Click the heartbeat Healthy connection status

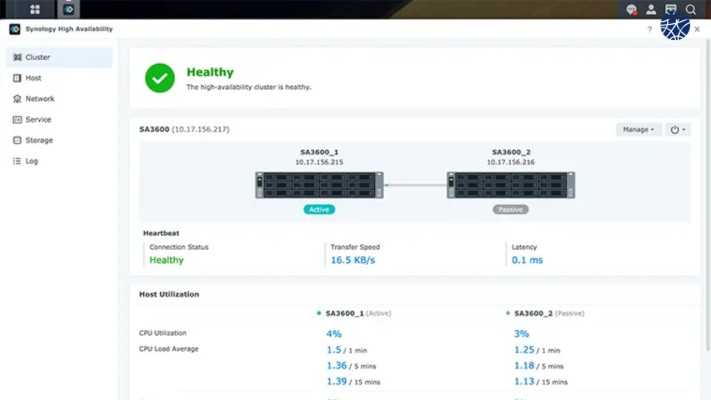tap(166, 260)
